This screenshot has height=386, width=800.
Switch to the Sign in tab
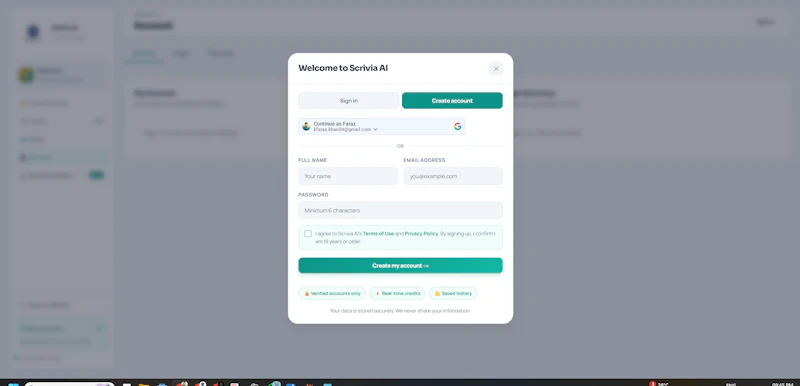point(348,100)
